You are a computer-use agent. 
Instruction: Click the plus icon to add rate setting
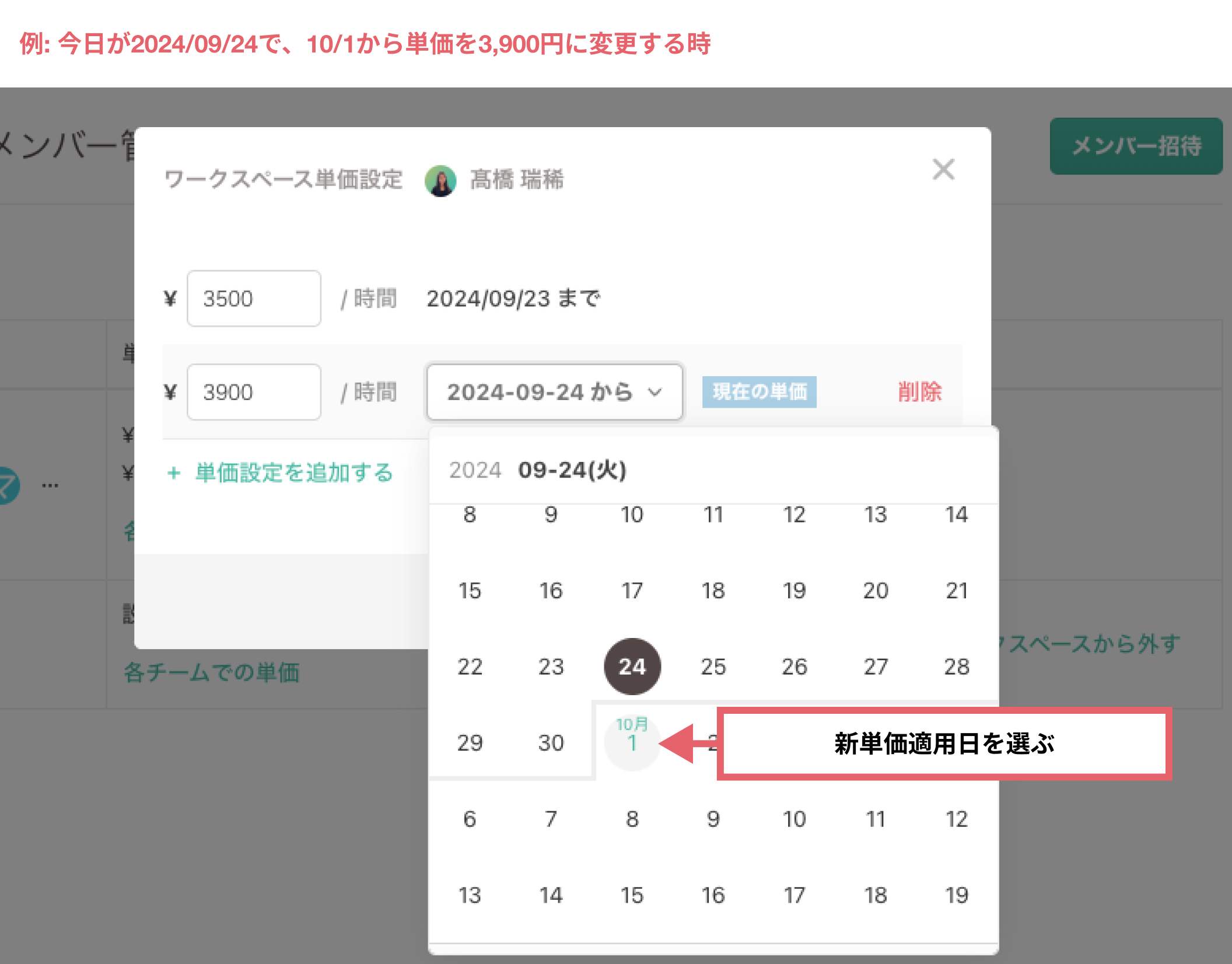(x=173, y=473)
